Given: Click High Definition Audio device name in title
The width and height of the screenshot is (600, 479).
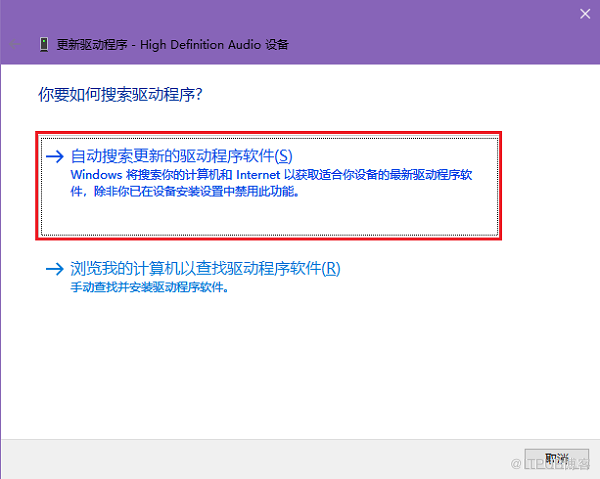Looking at the screenshot, I should (x=214, y=45).
